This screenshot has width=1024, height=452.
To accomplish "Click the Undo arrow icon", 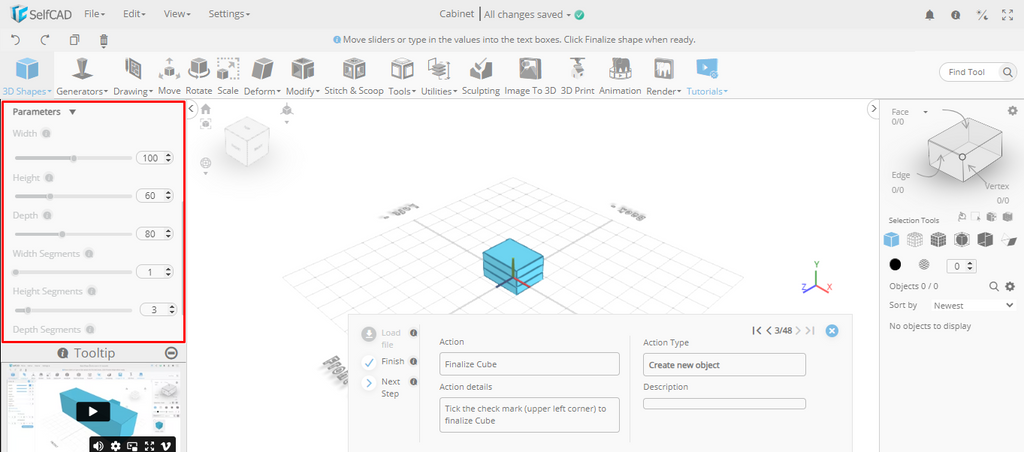I will 16,40.
